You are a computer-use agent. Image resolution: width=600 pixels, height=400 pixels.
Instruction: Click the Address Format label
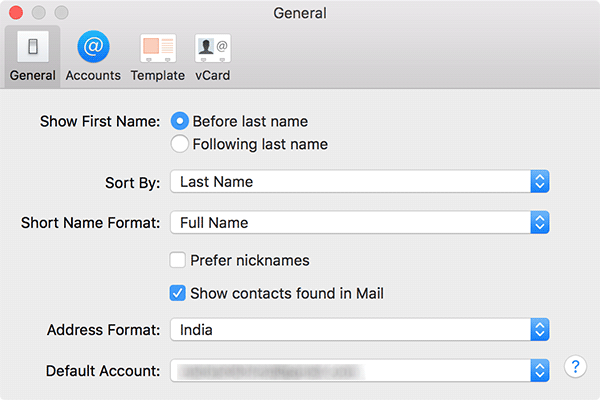(103, 330)
